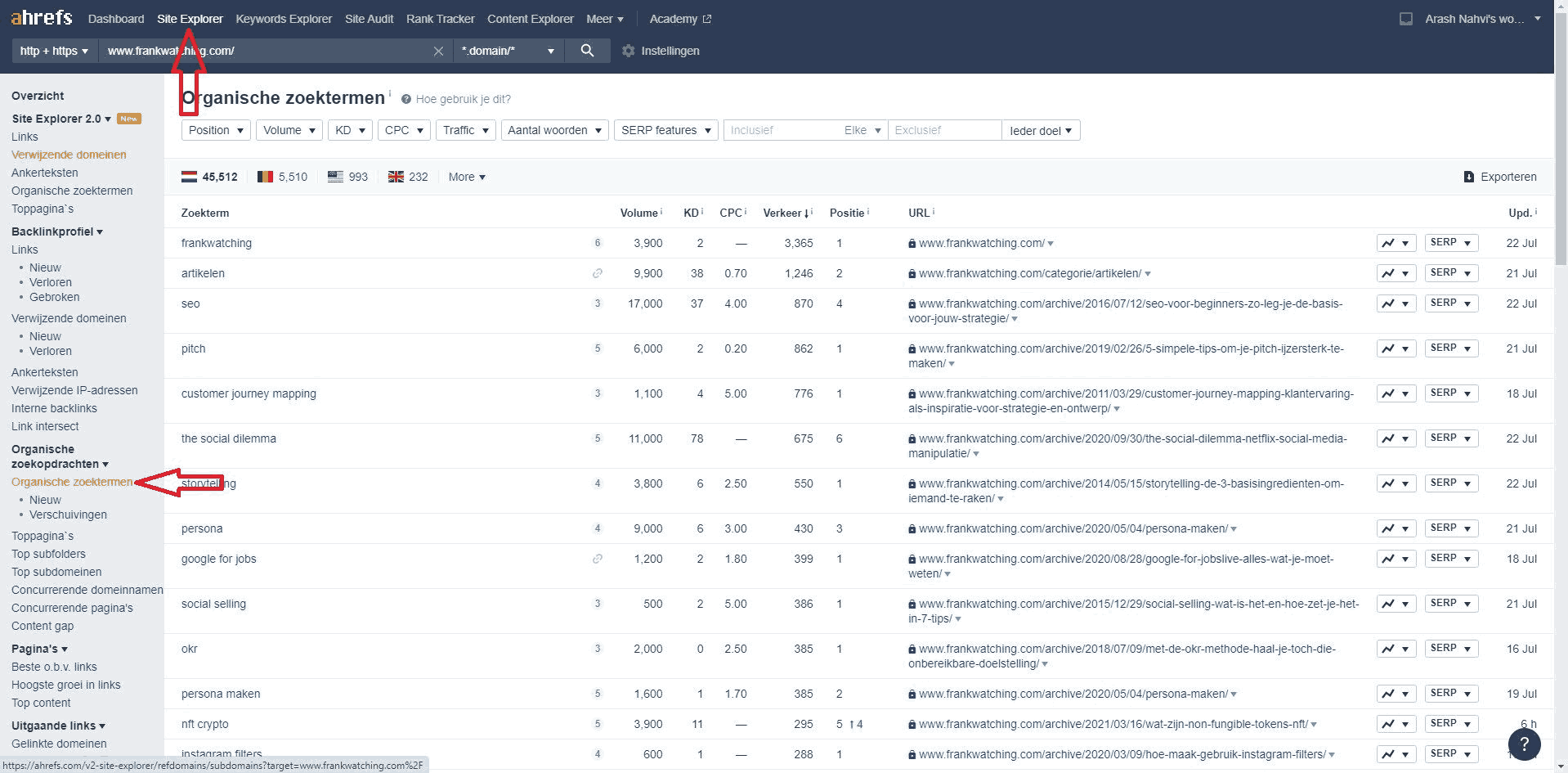Click SERP features badge 6 for frankwatching
Viewport: 1568px width, 773px height.
click(598, 243)
